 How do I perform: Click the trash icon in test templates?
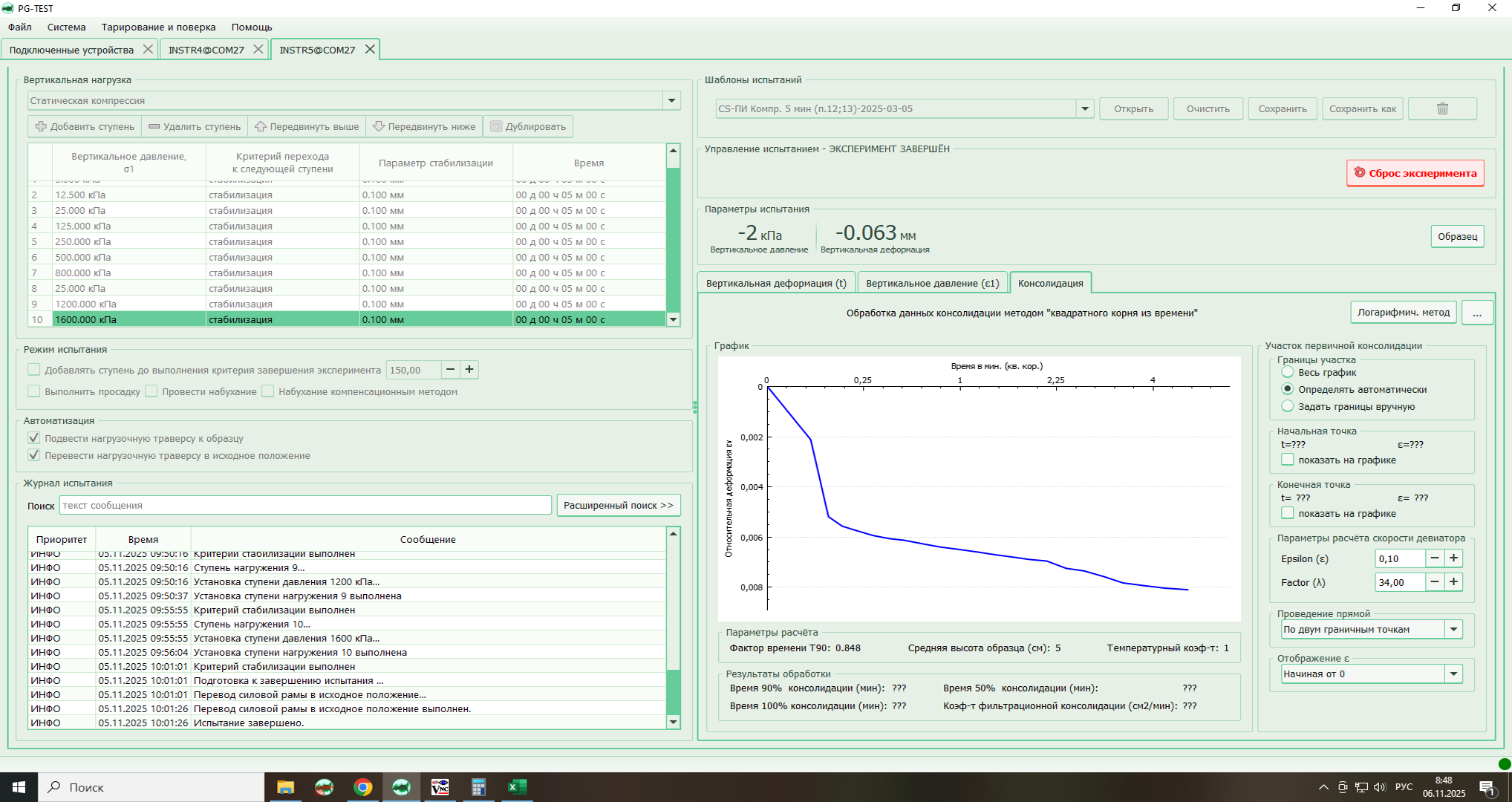tap(1442, 108)
